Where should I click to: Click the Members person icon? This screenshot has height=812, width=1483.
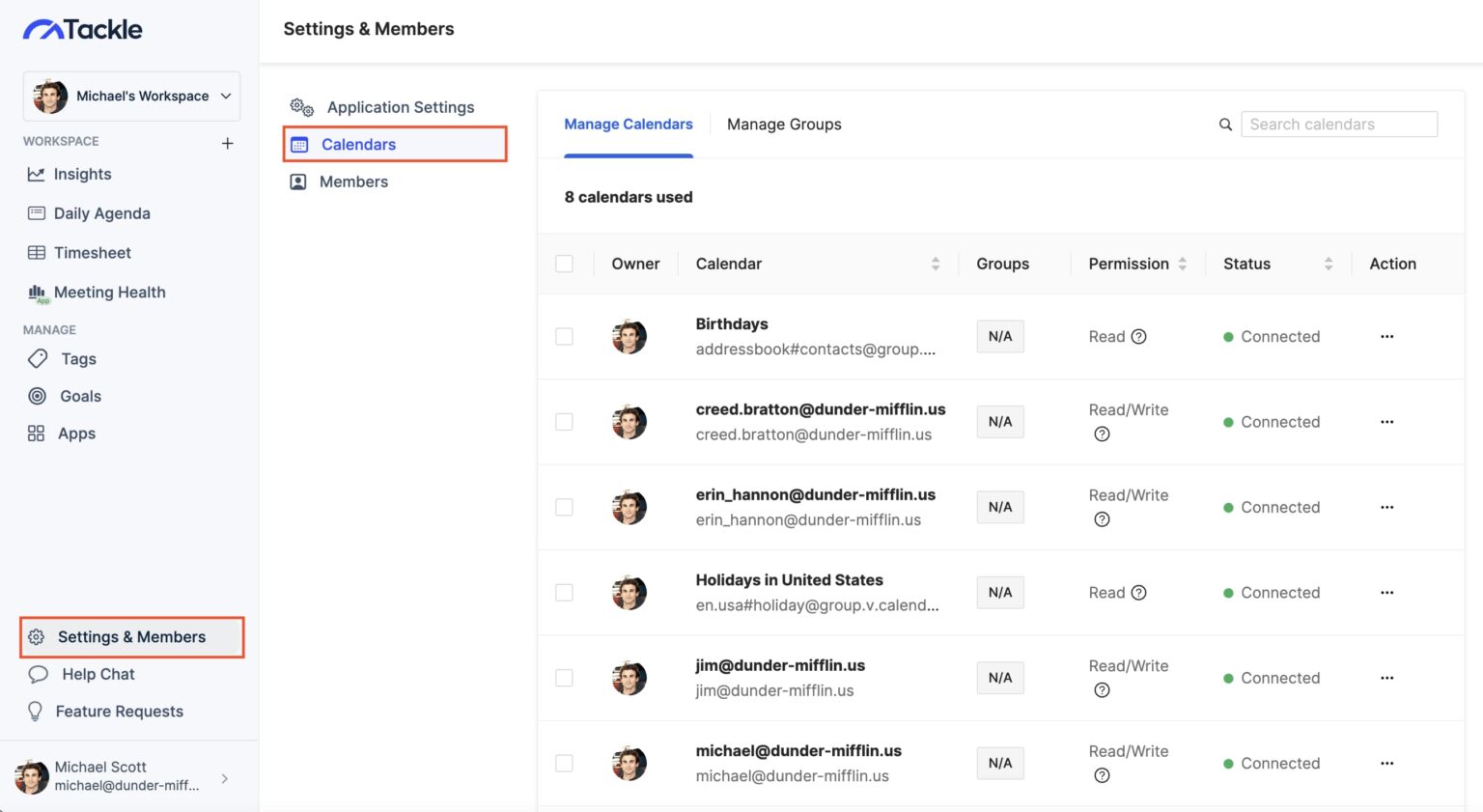point(298,182)
